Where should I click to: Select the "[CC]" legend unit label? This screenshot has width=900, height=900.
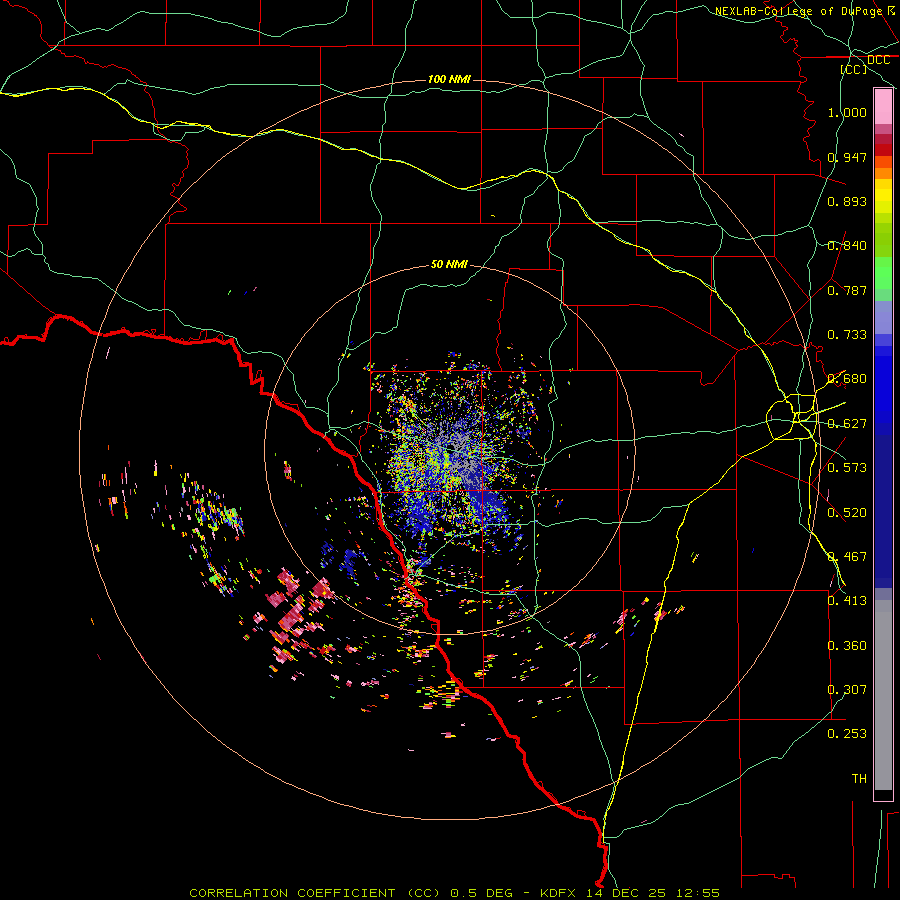coord(854,69)
